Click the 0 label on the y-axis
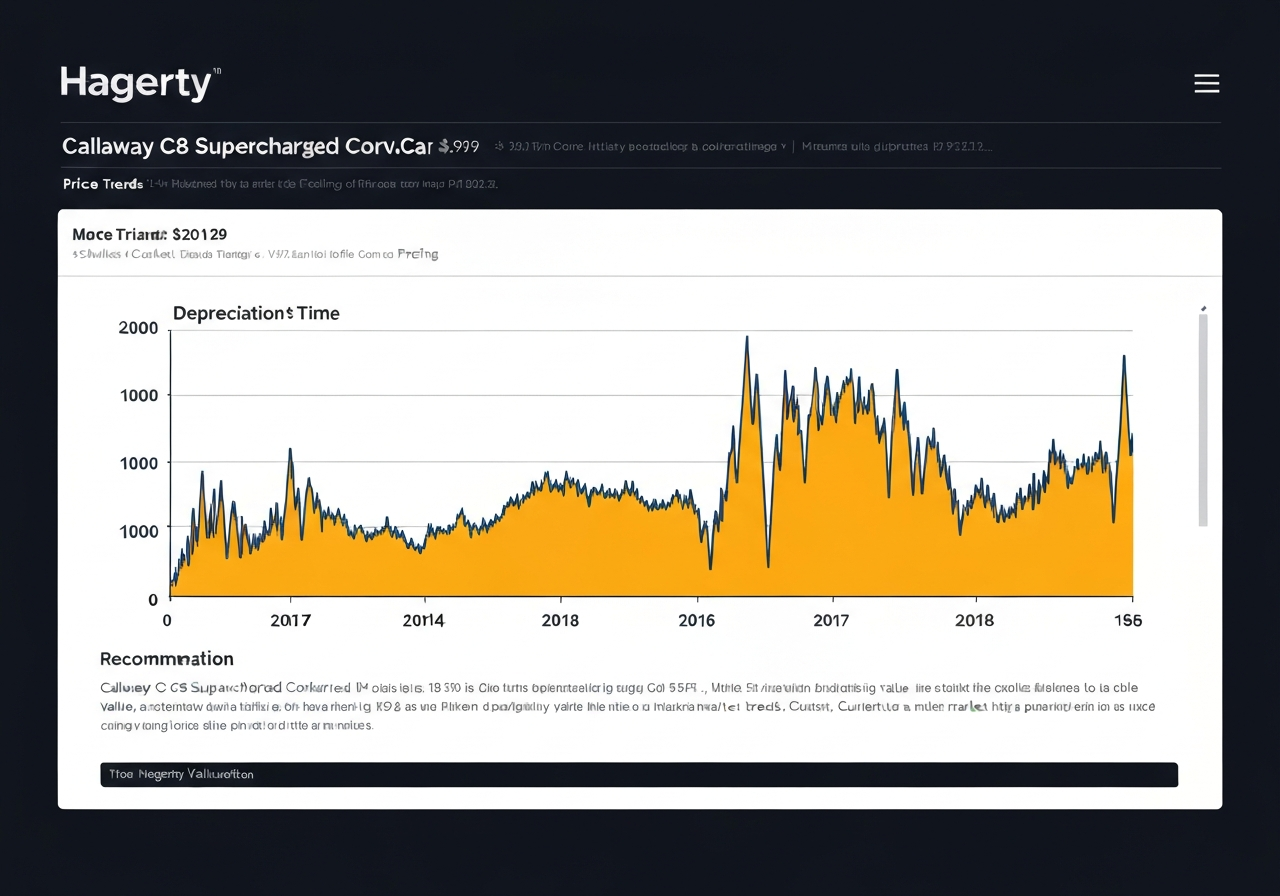This screenshot has height=896, width=1280. tap(153, 600)
